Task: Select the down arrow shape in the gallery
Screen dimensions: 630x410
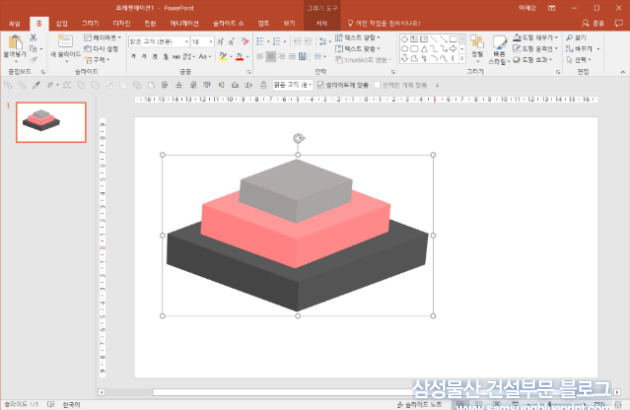Action: point(405,58)
